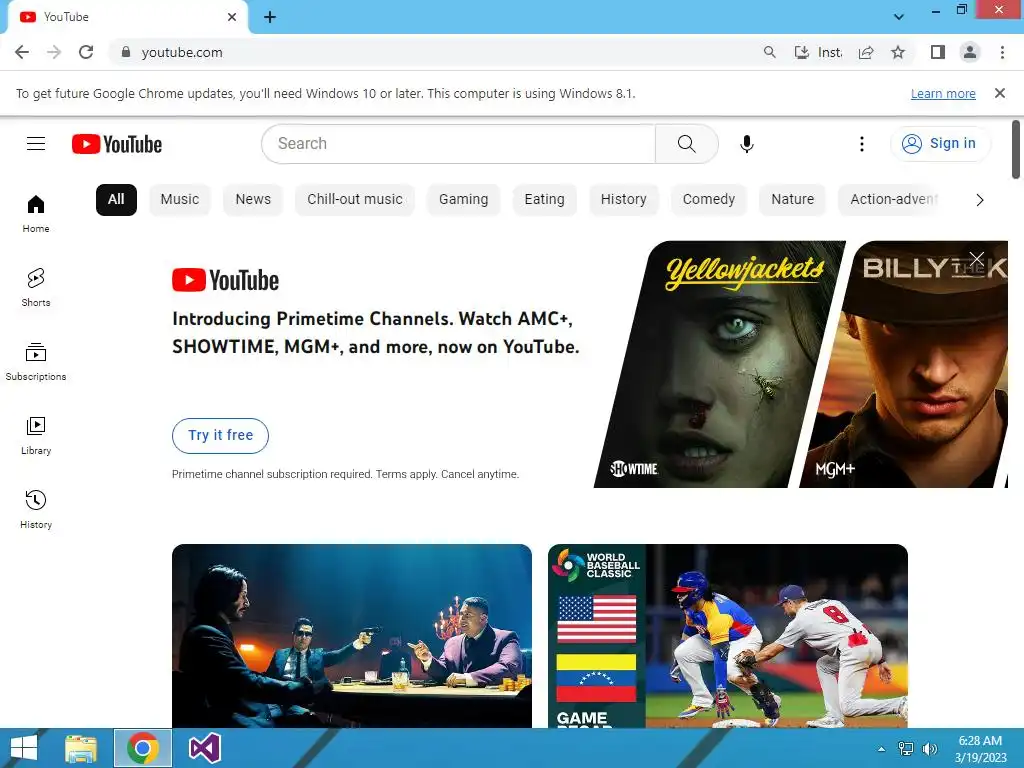The height and width of the screenshot is (768, 1024).
Task: Select the Eating category chip
Action: click(544, 200)
